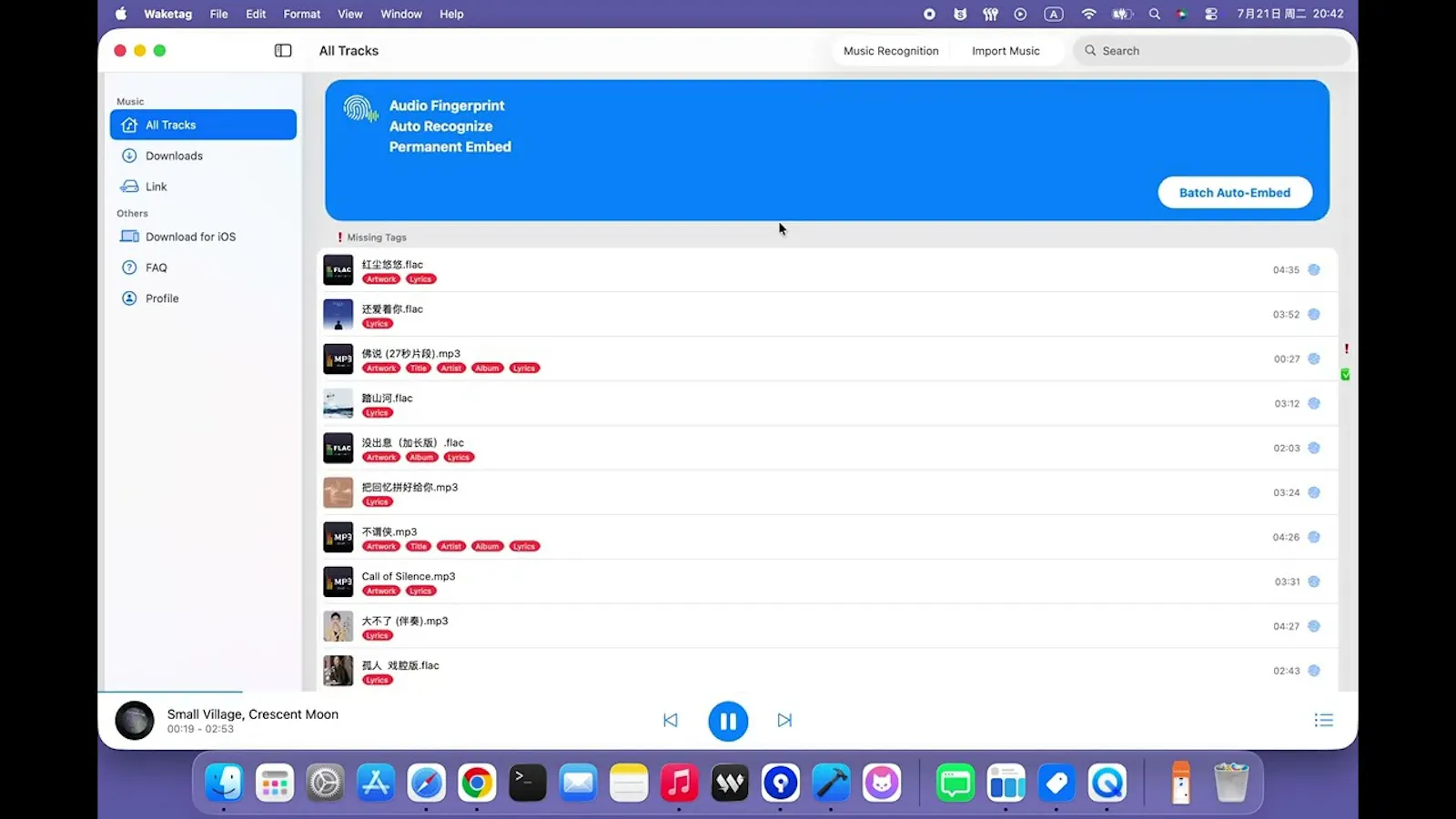Image resolution: width=1456 pixels, height=819 pixels.
Task: Click the MP3 thumbnail of the 00:27 track
Action: (x=338, y=359)
